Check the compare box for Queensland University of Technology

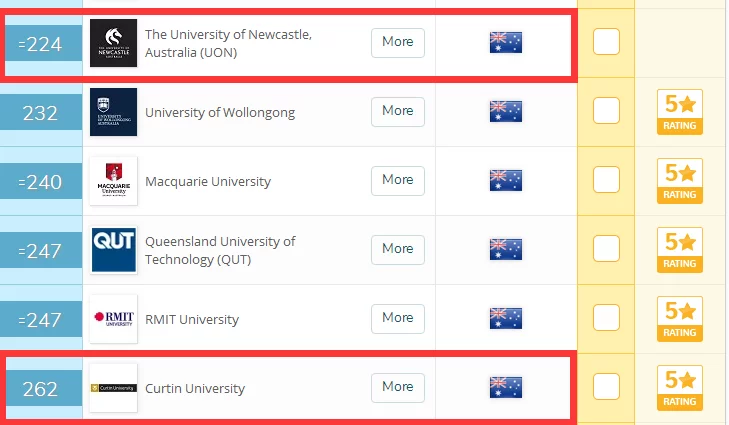click(x=606, y=250)
